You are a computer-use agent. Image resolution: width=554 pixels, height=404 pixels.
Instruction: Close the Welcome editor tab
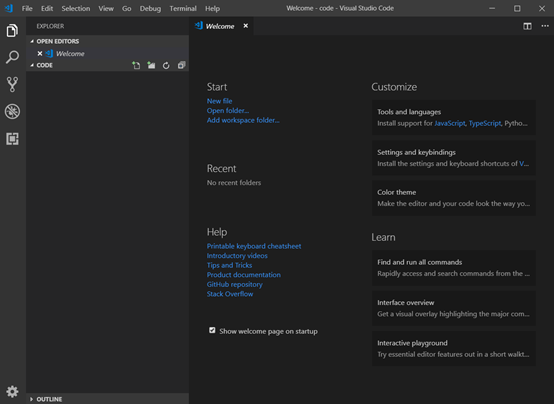tap(246, 26)
